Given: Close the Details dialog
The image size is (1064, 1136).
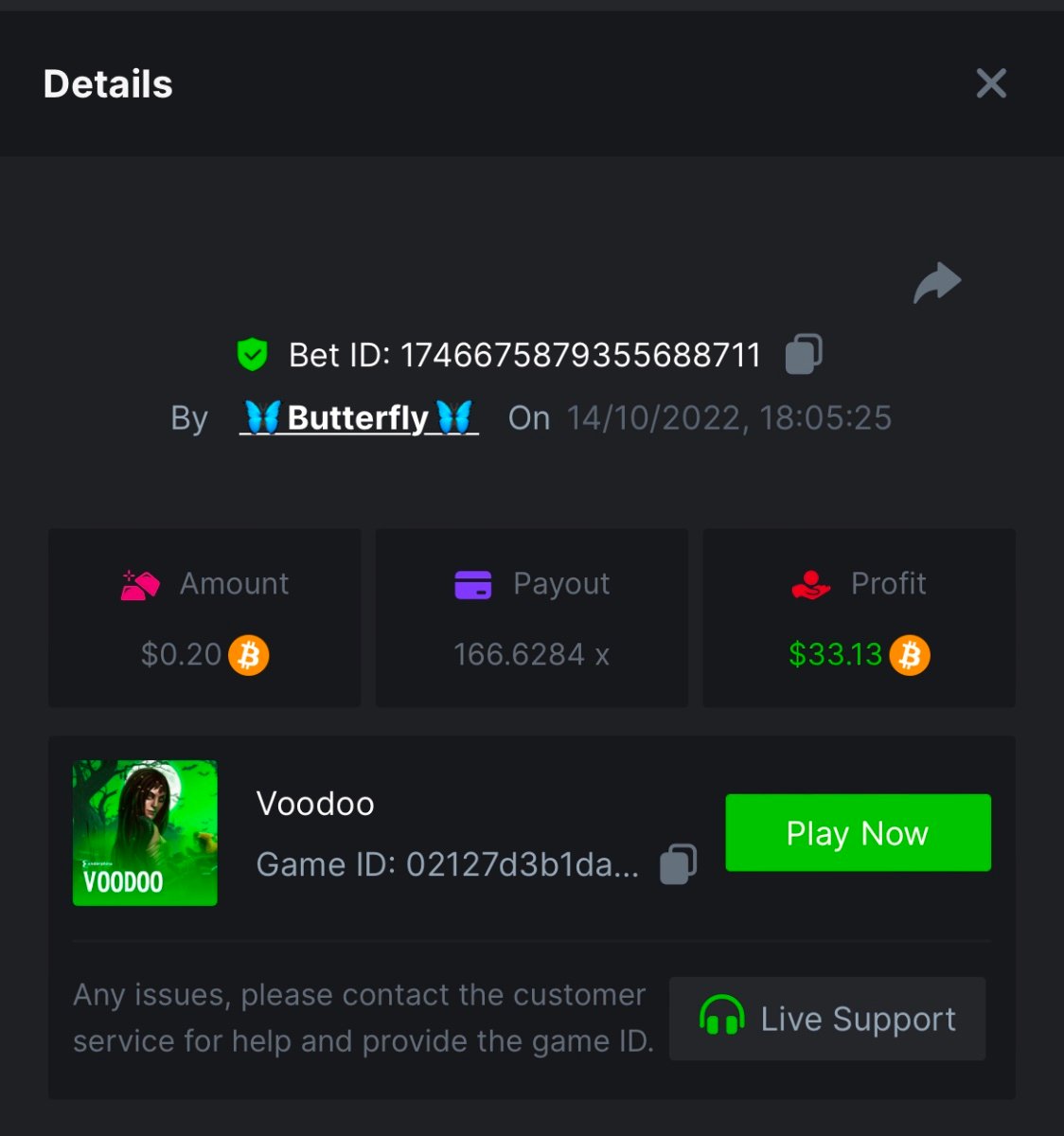Looking at the screenshot, I should point(991,83).
